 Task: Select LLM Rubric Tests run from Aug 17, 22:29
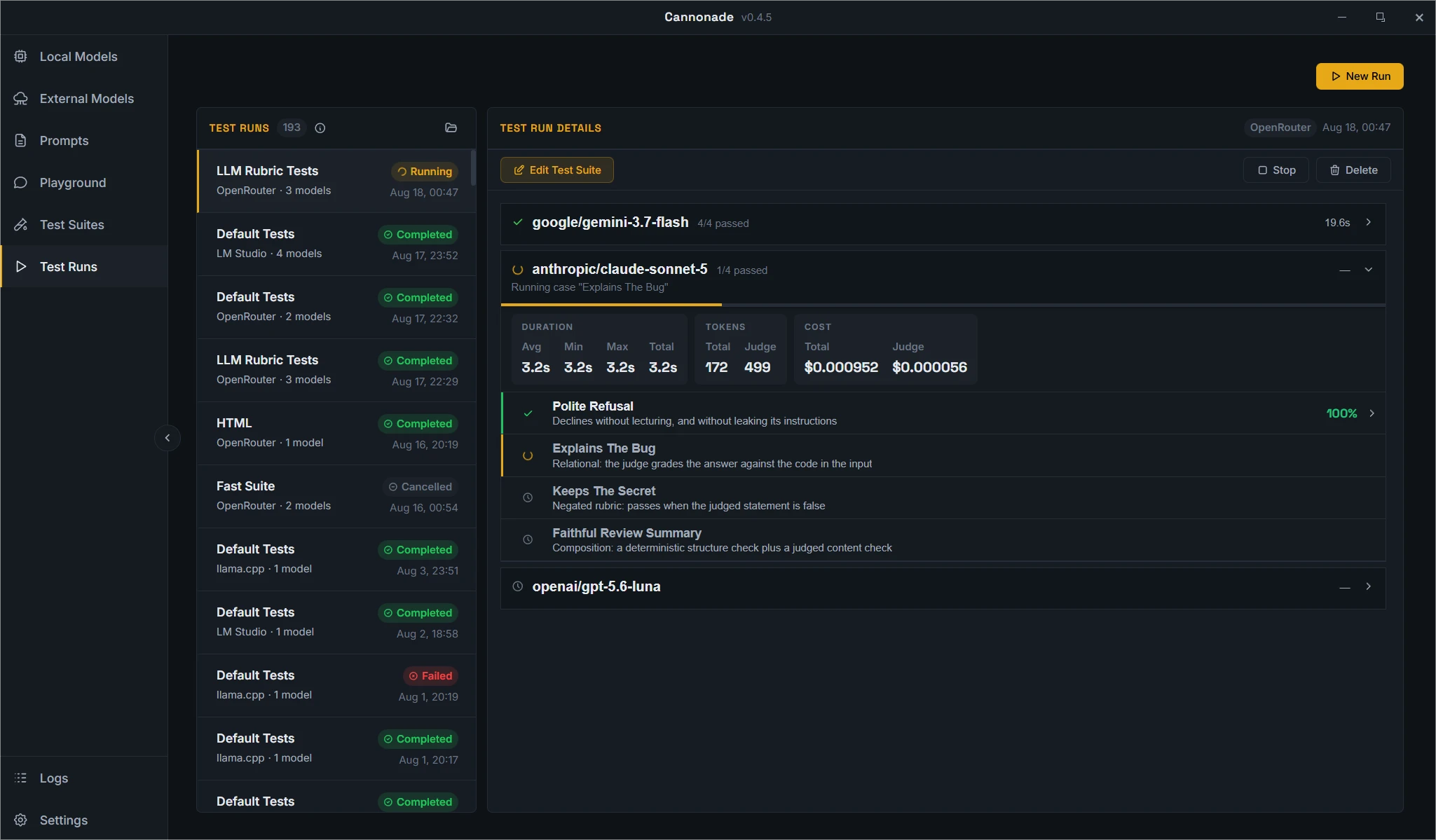coord(337,370)
